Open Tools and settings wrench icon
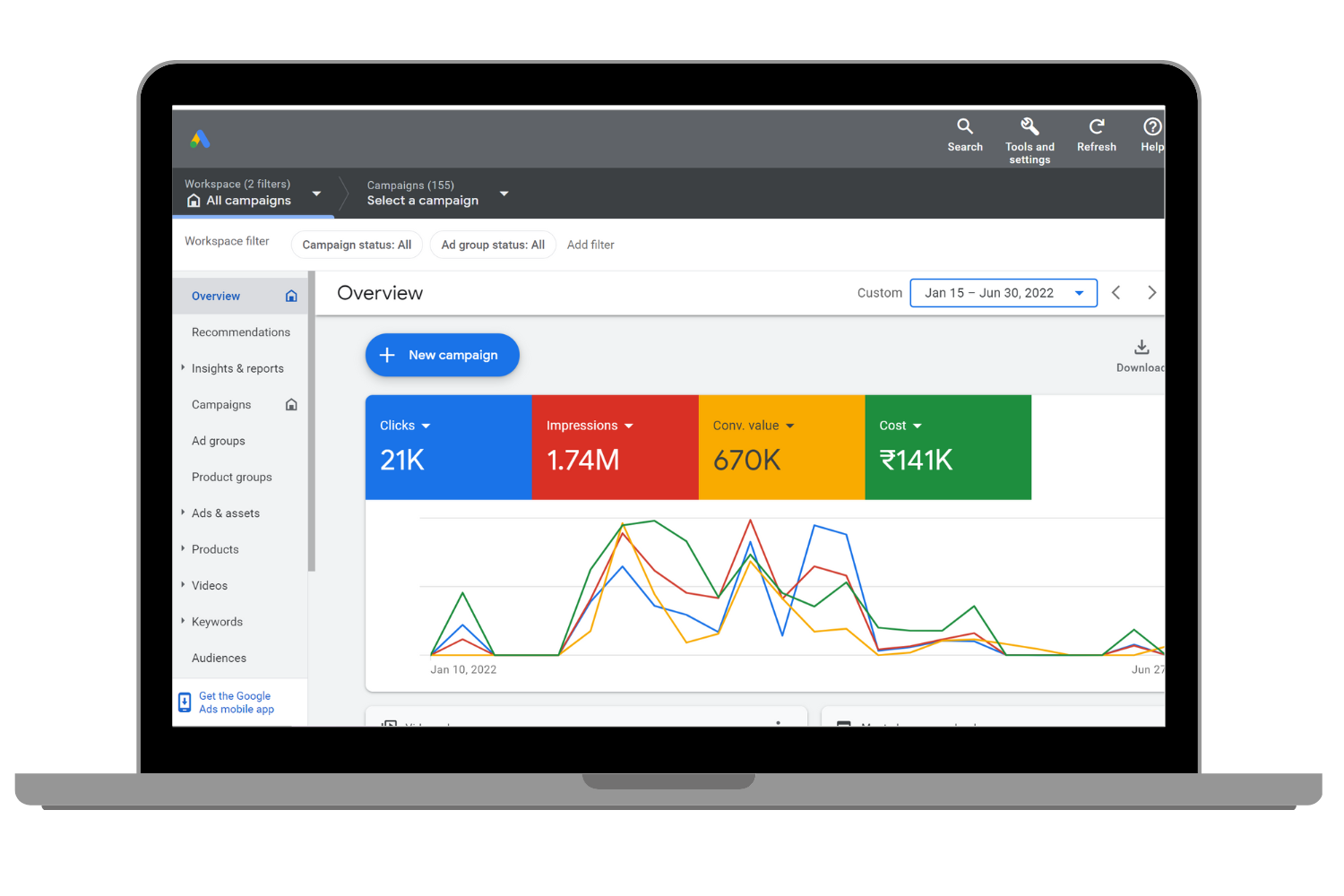Image resolution: width=1344 pixels, height=896 pixels. point(1030,126)
